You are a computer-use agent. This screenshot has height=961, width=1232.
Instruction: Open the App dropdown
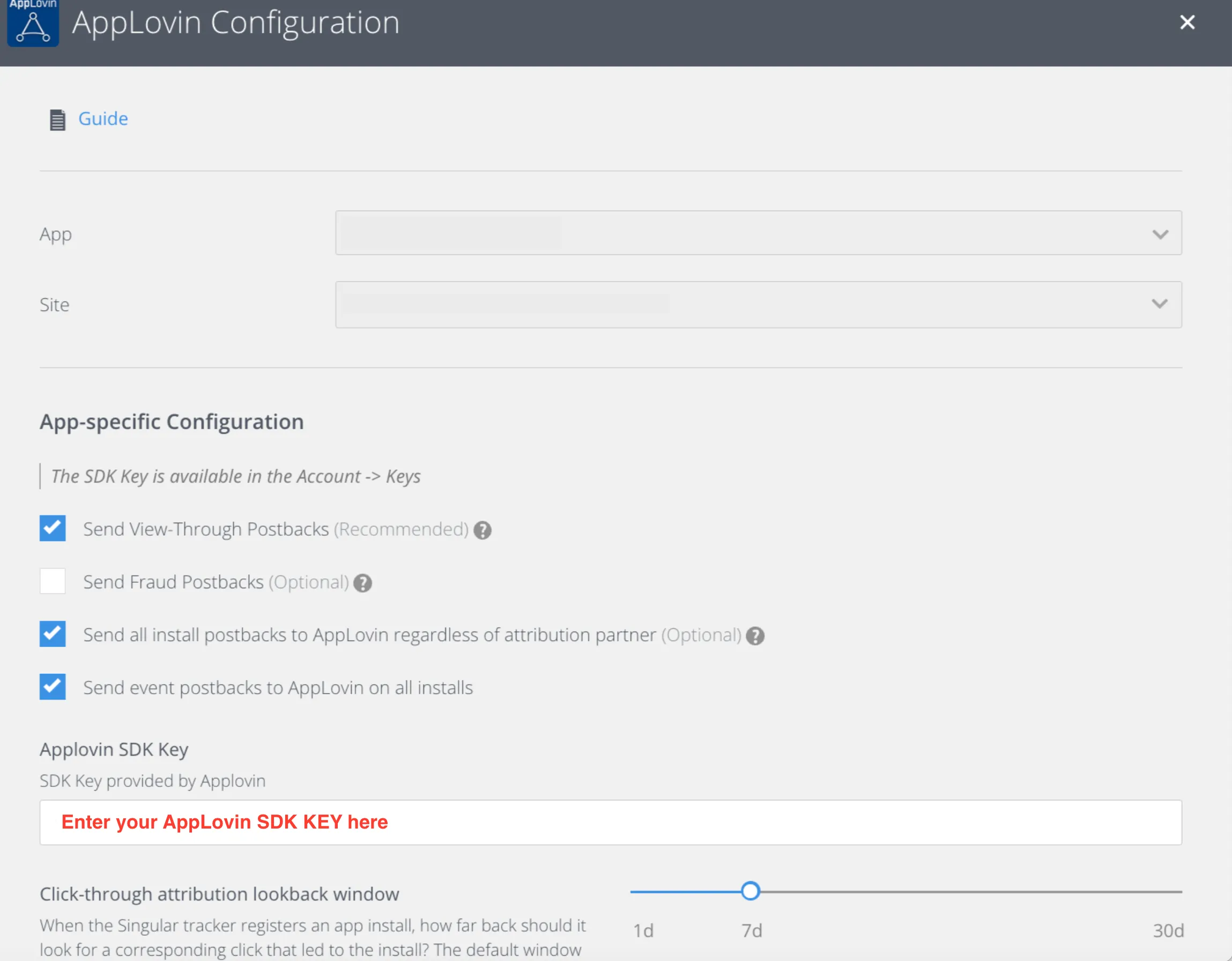(x=758, y=233)
